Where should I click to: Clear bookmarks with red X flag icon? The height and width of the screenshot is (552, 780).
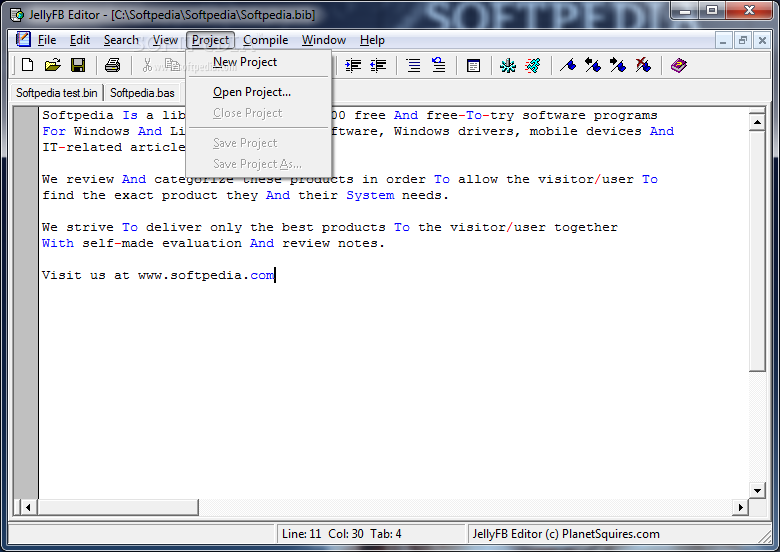pos(643,65)
